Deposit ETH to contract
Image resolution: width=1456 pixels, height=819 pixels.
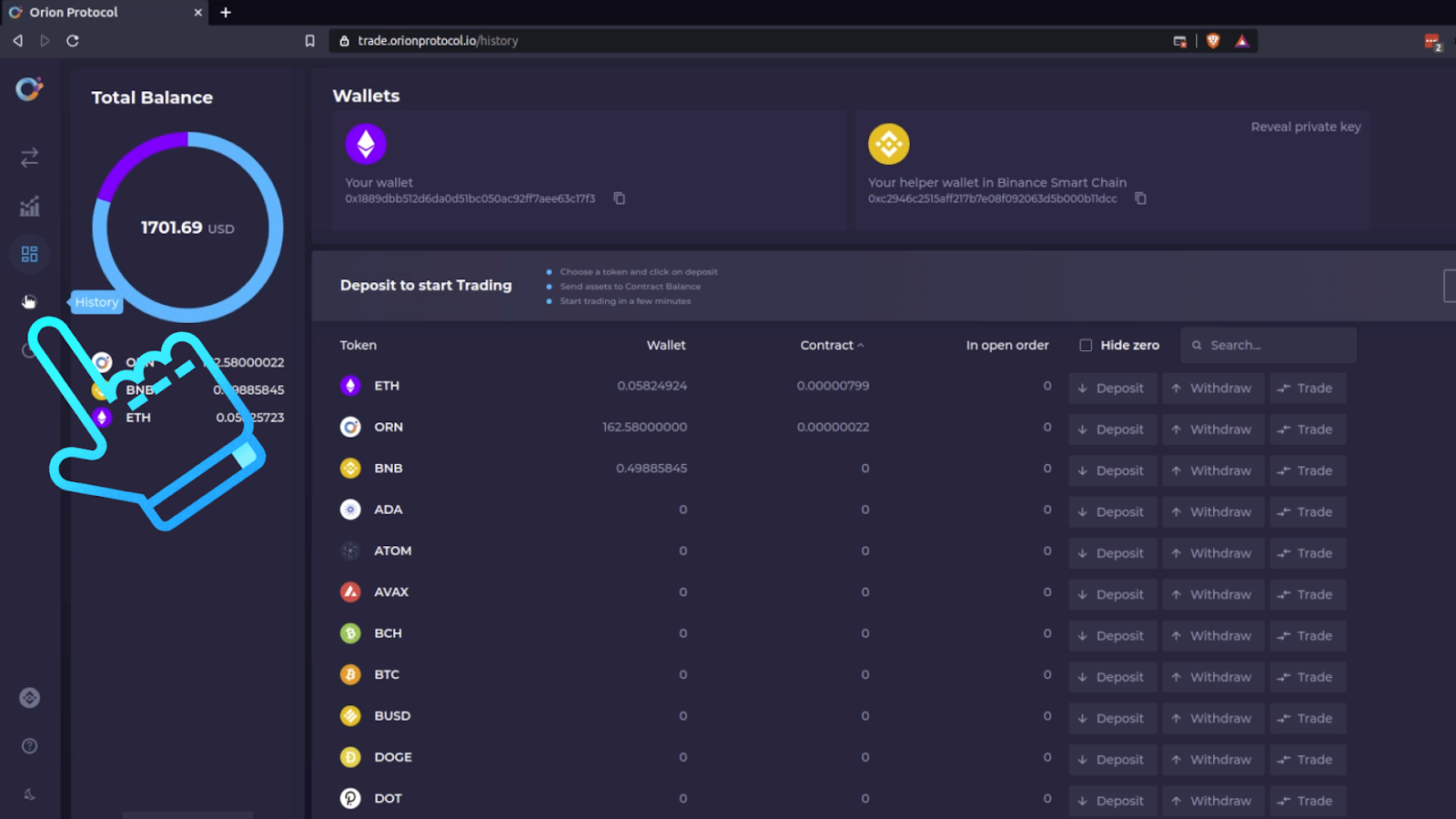click(x=1113, y=389)
